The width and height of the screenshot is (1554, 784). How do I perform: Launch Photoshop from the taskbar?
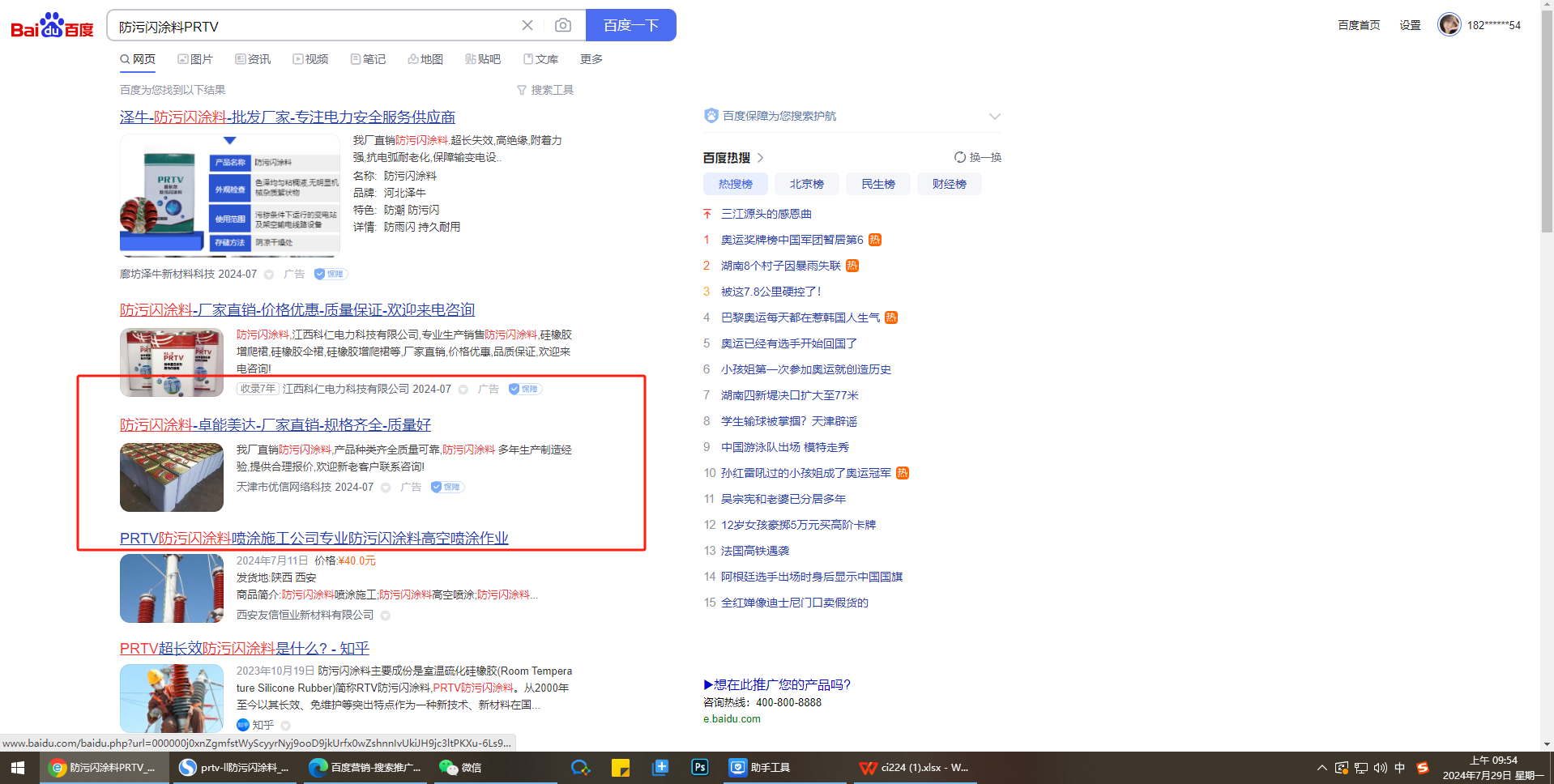(x=699, y=768)
